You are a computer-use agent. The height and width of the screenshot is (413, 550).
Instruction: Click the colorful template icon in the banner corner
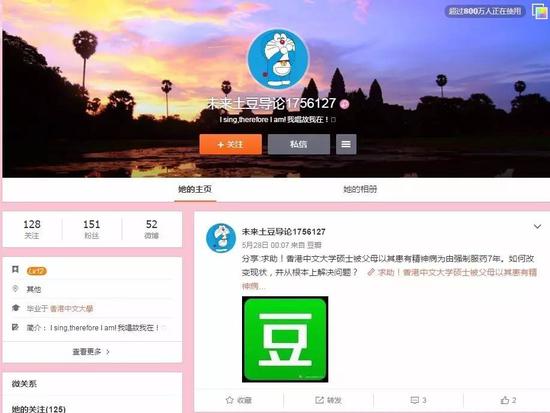pyautogui.click(x=539, y=11)
